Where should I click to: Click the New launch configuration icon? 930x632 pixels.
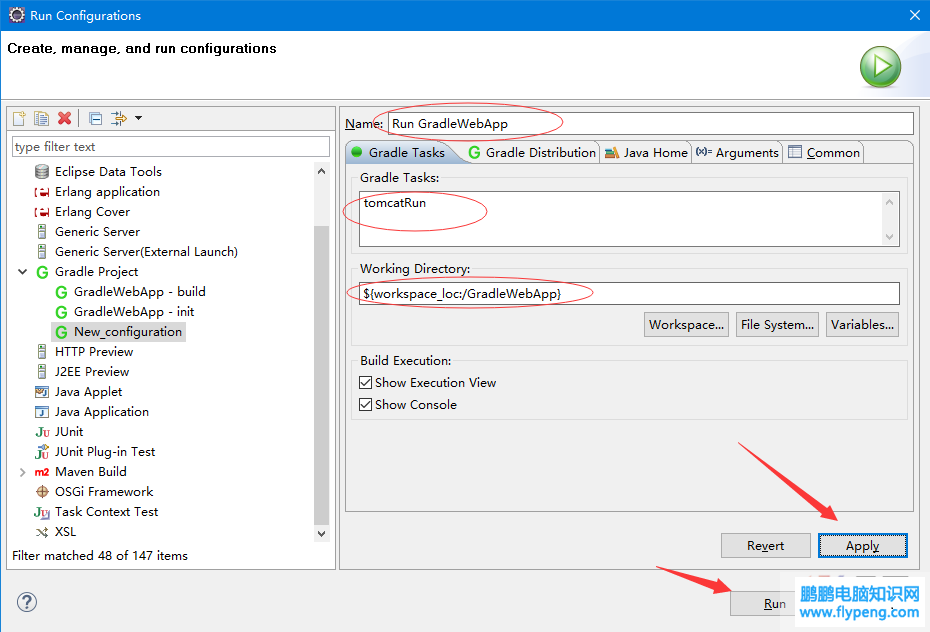click(x=19, y=119)
